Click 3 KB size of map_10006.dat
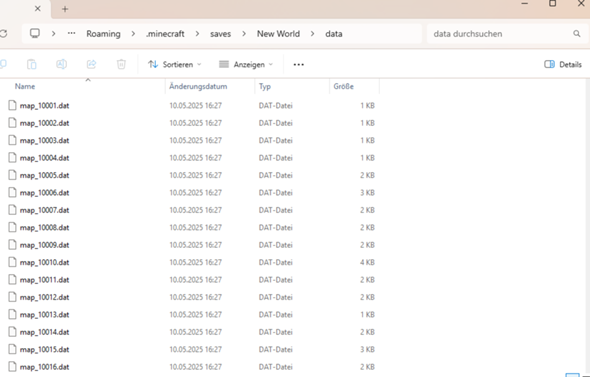Viewport: 590px width, 377px height. [367, 193]
